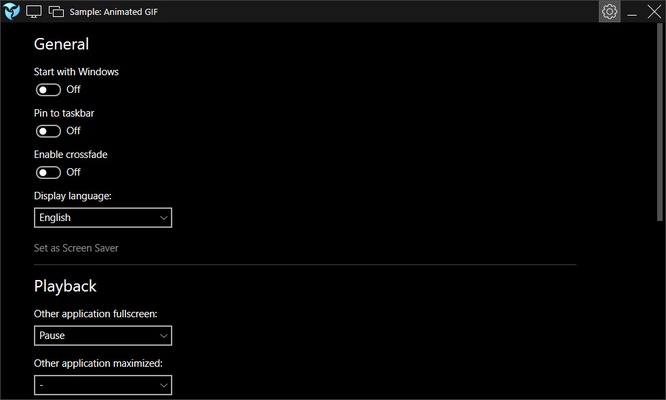Click the Sample: Animated GIF title text

pos(112,12)
